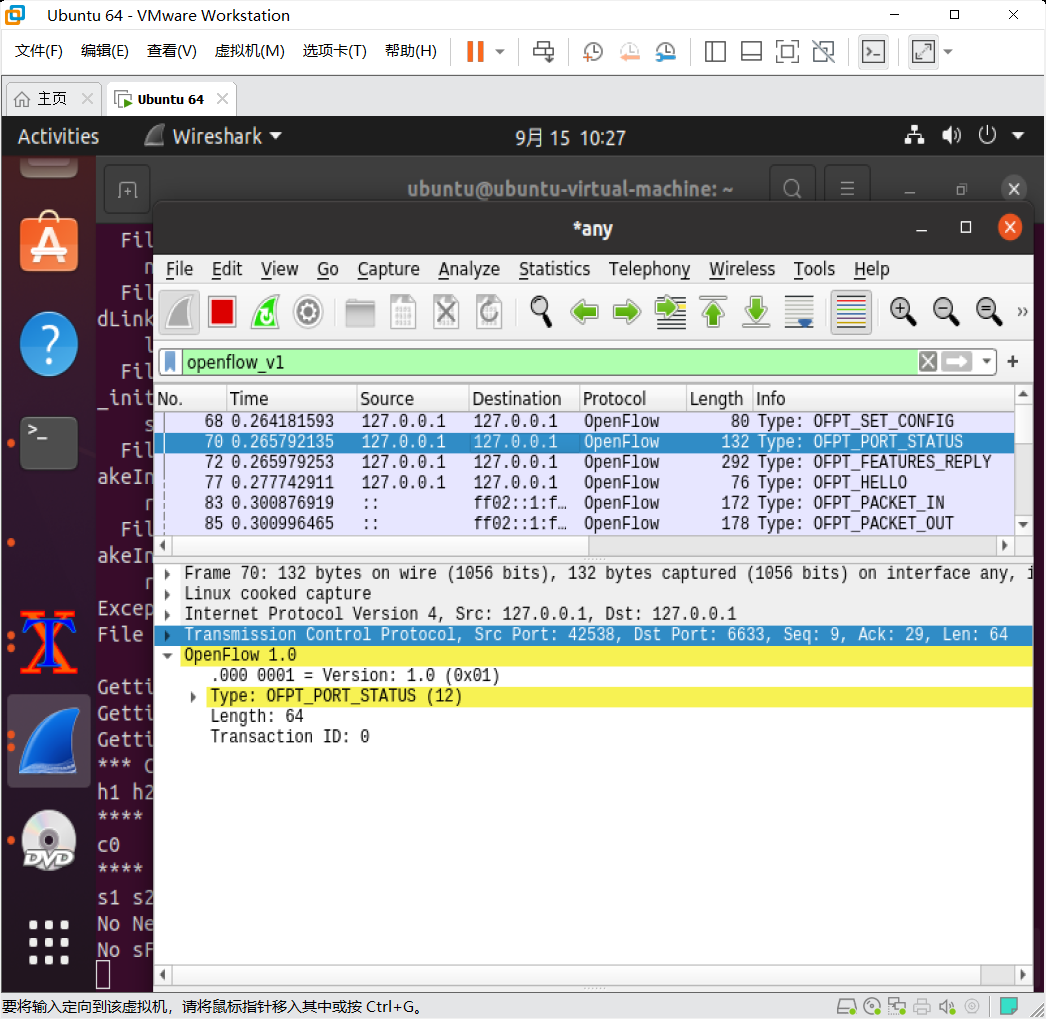The image size is (1046, 1019).
Task: Apply the display filter arrow
Action: pyautogui.click(x=957, y=362)
